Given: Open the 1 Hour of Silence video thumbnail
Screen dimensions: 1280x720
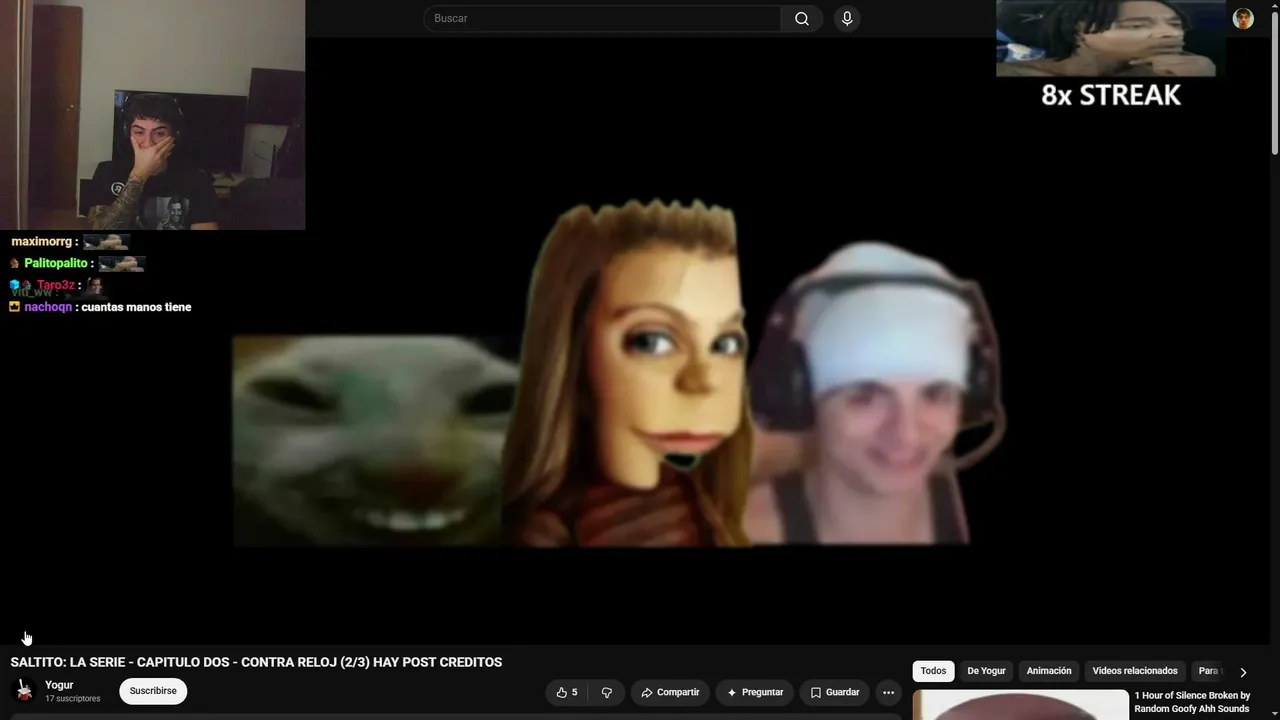Looking at the screenshot, I should click(1020, 705).
